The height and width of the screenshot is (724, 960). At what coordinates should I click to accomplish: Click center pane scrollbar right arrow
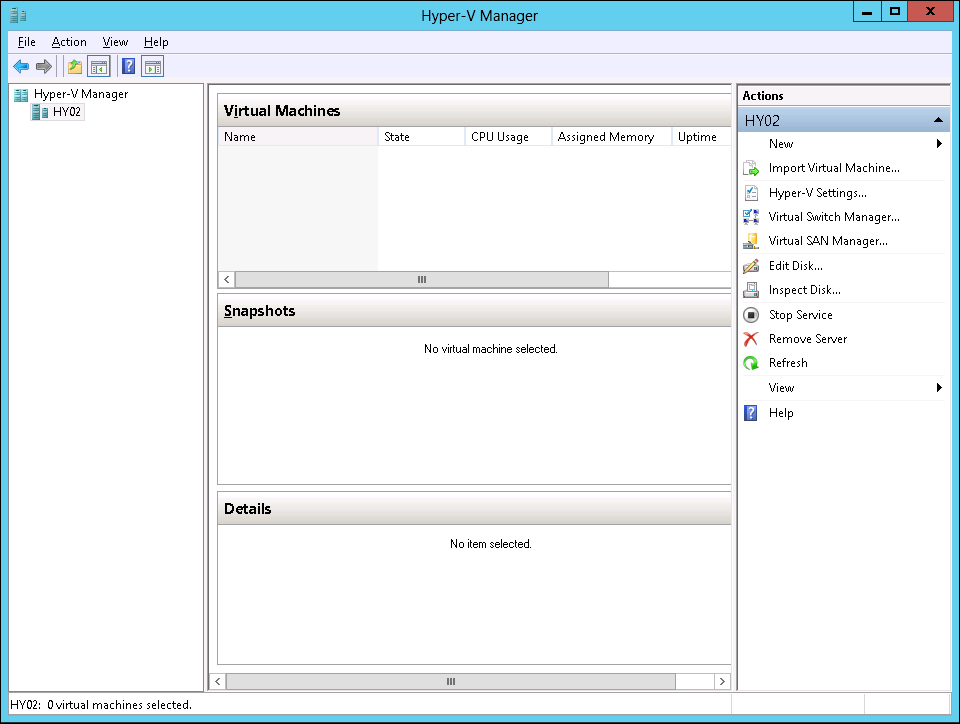coord(722,681)
